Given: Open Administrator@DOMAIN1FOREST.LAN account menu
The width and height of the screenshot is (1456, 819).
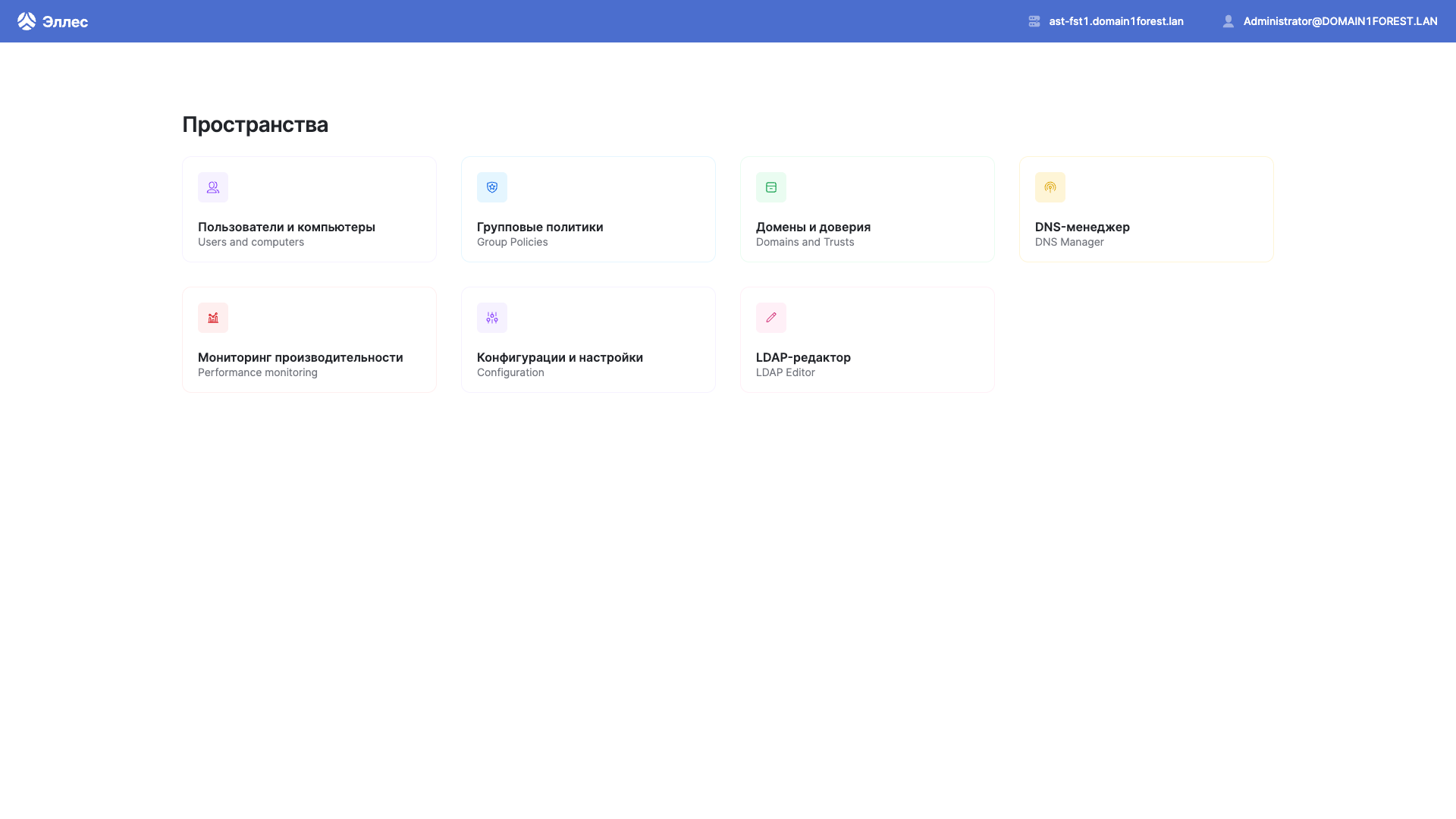Looking at the screenshot, I should click(1340, 21).
